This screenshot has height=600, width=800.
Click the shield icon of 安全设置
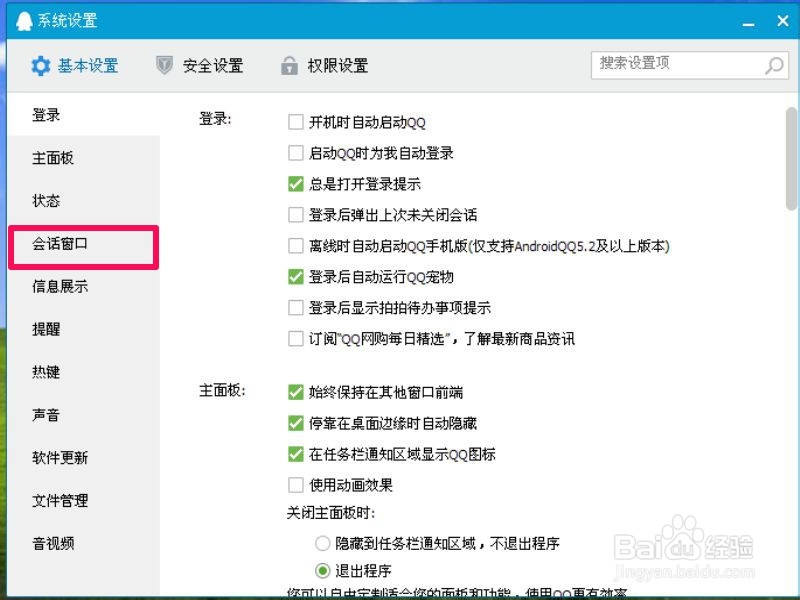(x=164, y=65)
